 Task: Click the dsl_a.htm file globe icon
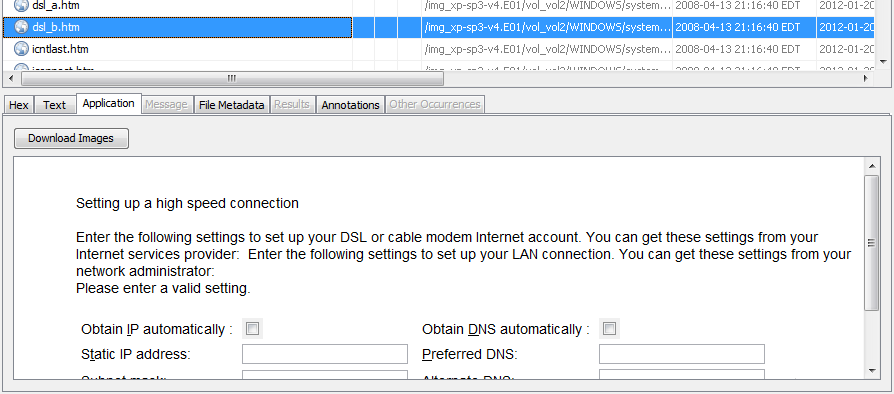[x=21, y=6]
